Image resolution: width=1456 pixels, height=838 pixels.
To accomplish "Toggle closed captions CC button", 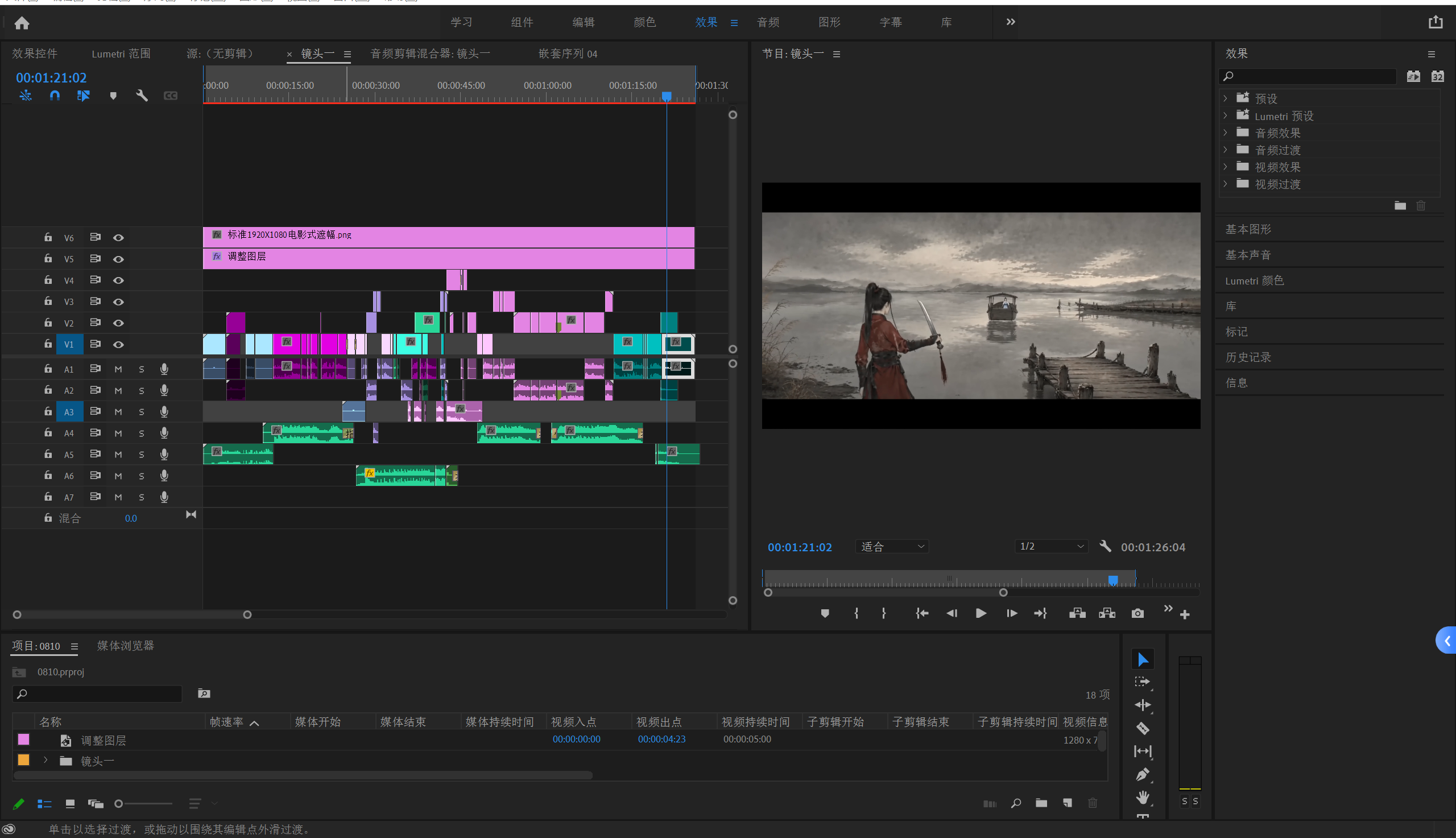I will (171, 96).
